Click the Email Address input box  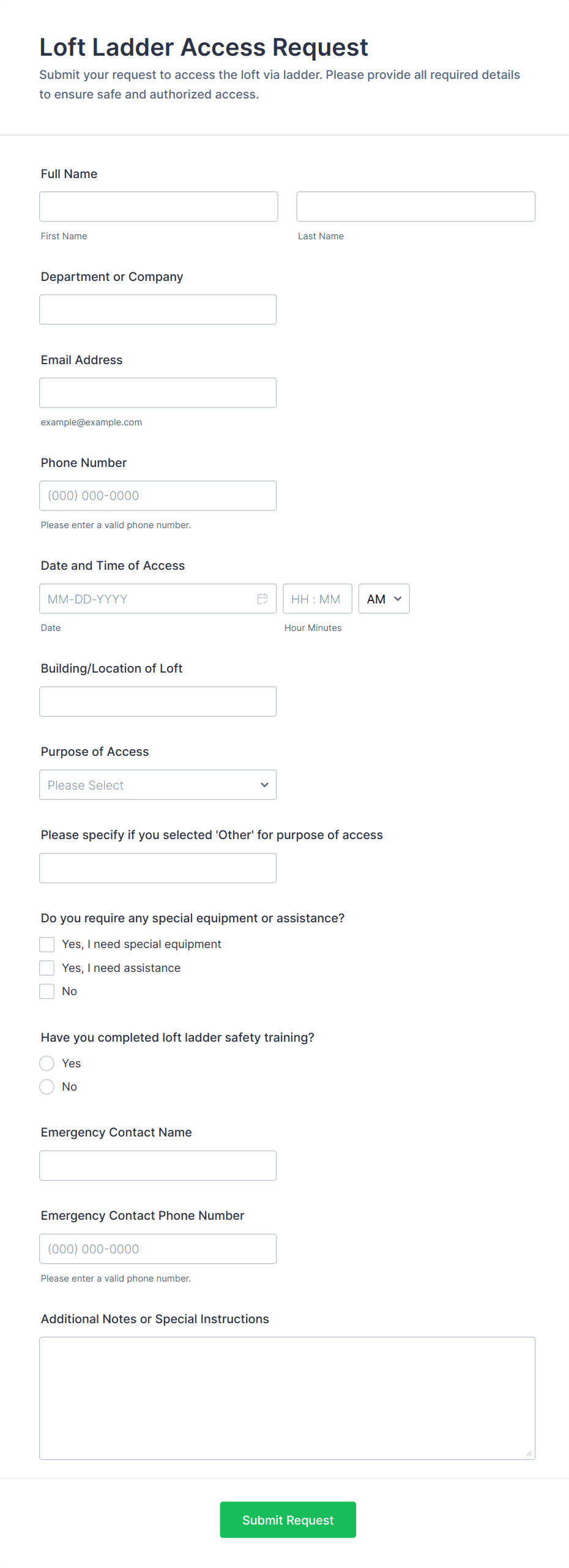point(158,392)
